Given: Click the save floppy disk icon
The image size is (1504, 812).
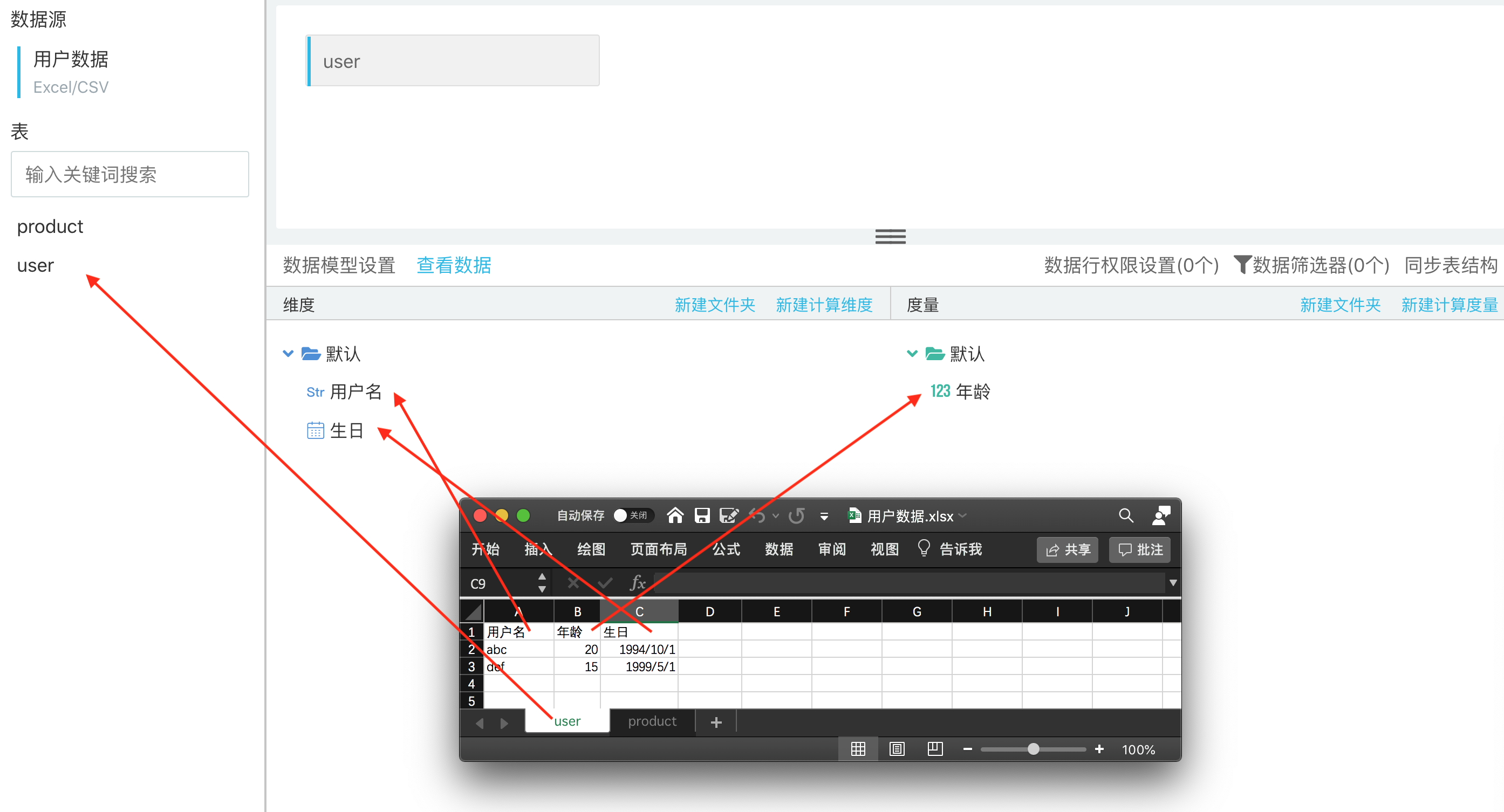Looking at the screenshot, I should point(702,515).
